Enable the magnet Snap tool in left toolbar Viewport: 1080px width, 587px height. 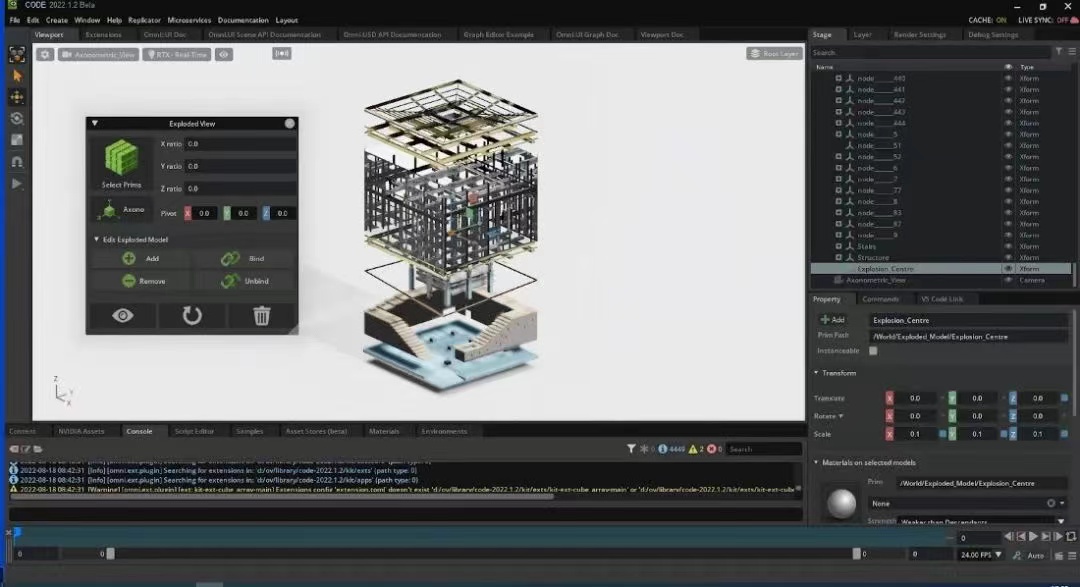click(17, 162)
